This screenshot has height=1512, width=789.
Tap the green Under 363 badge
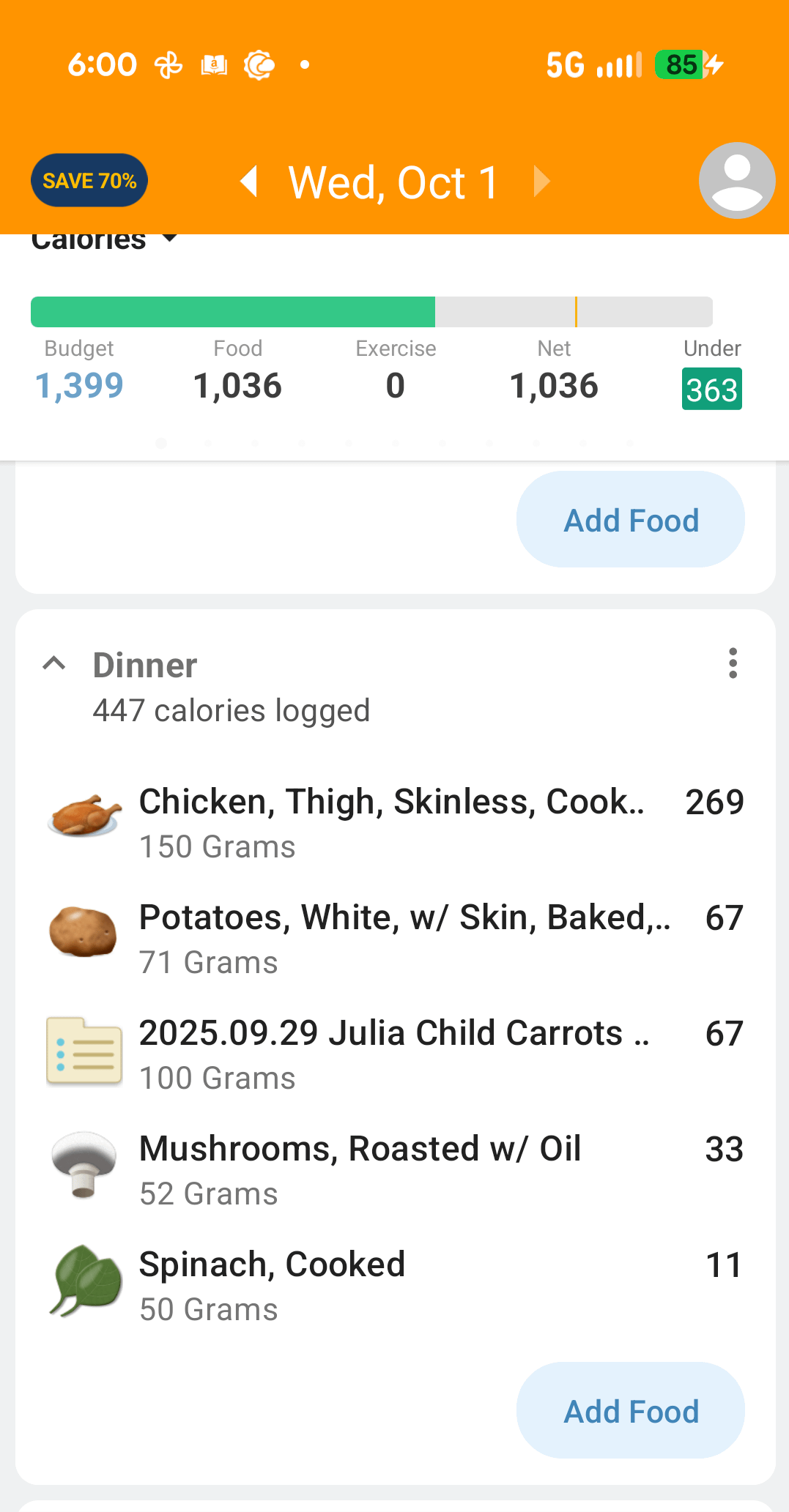711,389
